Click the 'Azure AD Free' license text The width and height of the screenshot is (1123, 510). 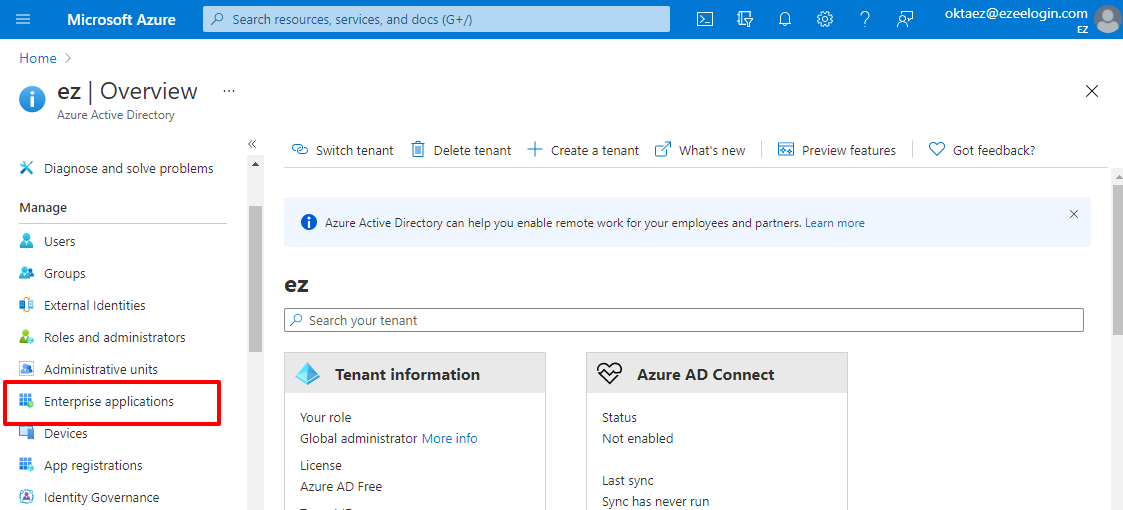[341, 486]
